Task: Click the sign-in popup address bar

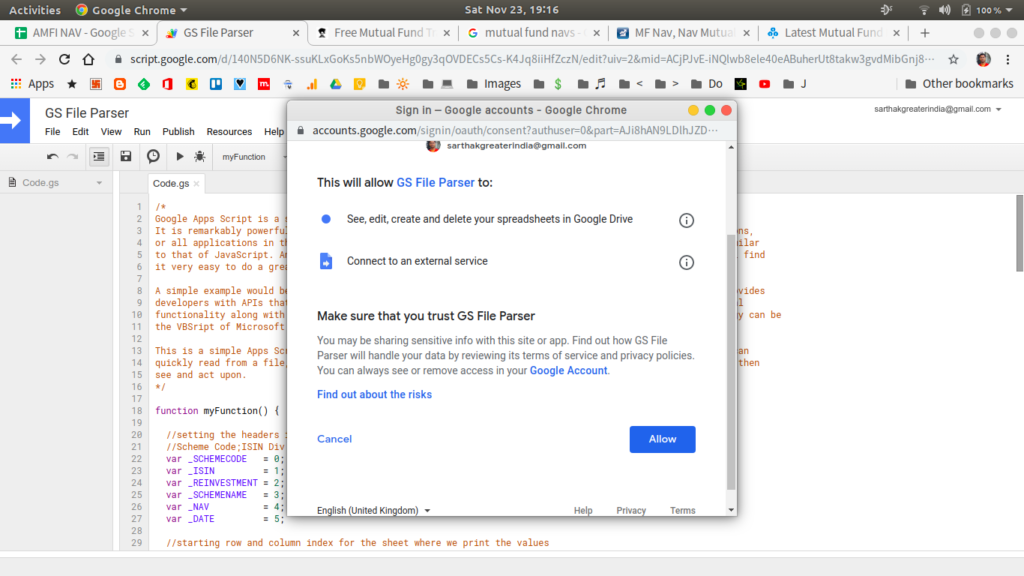Action: [x=513, y=131]
